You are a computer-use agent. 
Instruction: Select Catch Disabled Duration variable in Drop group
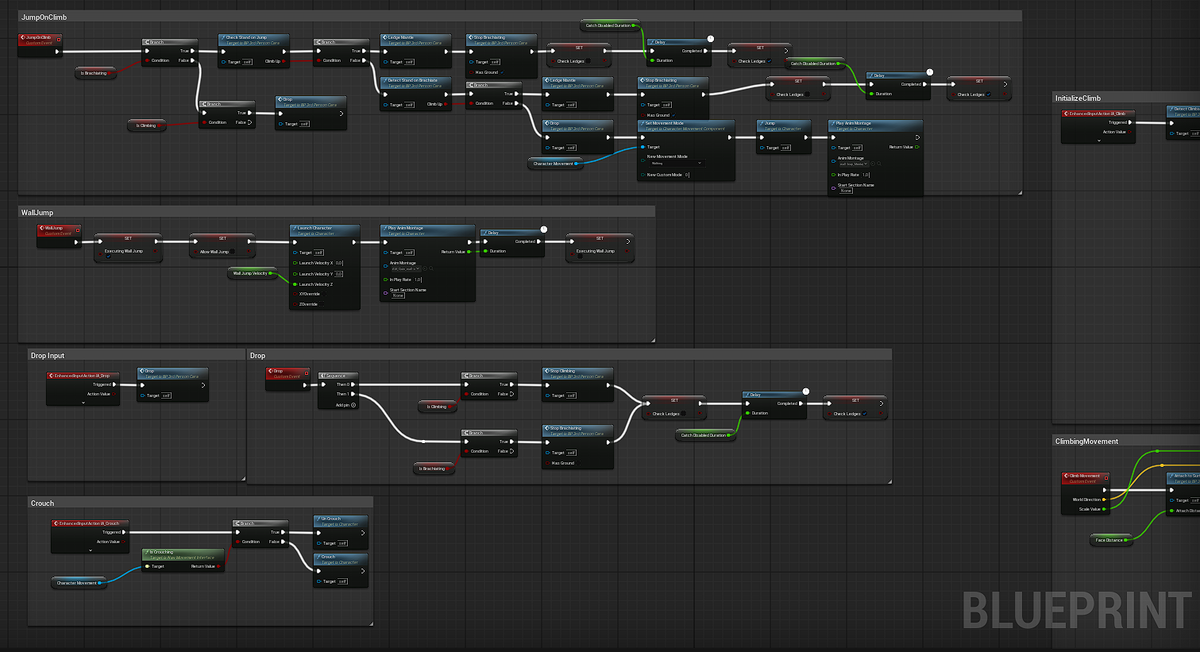[x=706, y=435]
